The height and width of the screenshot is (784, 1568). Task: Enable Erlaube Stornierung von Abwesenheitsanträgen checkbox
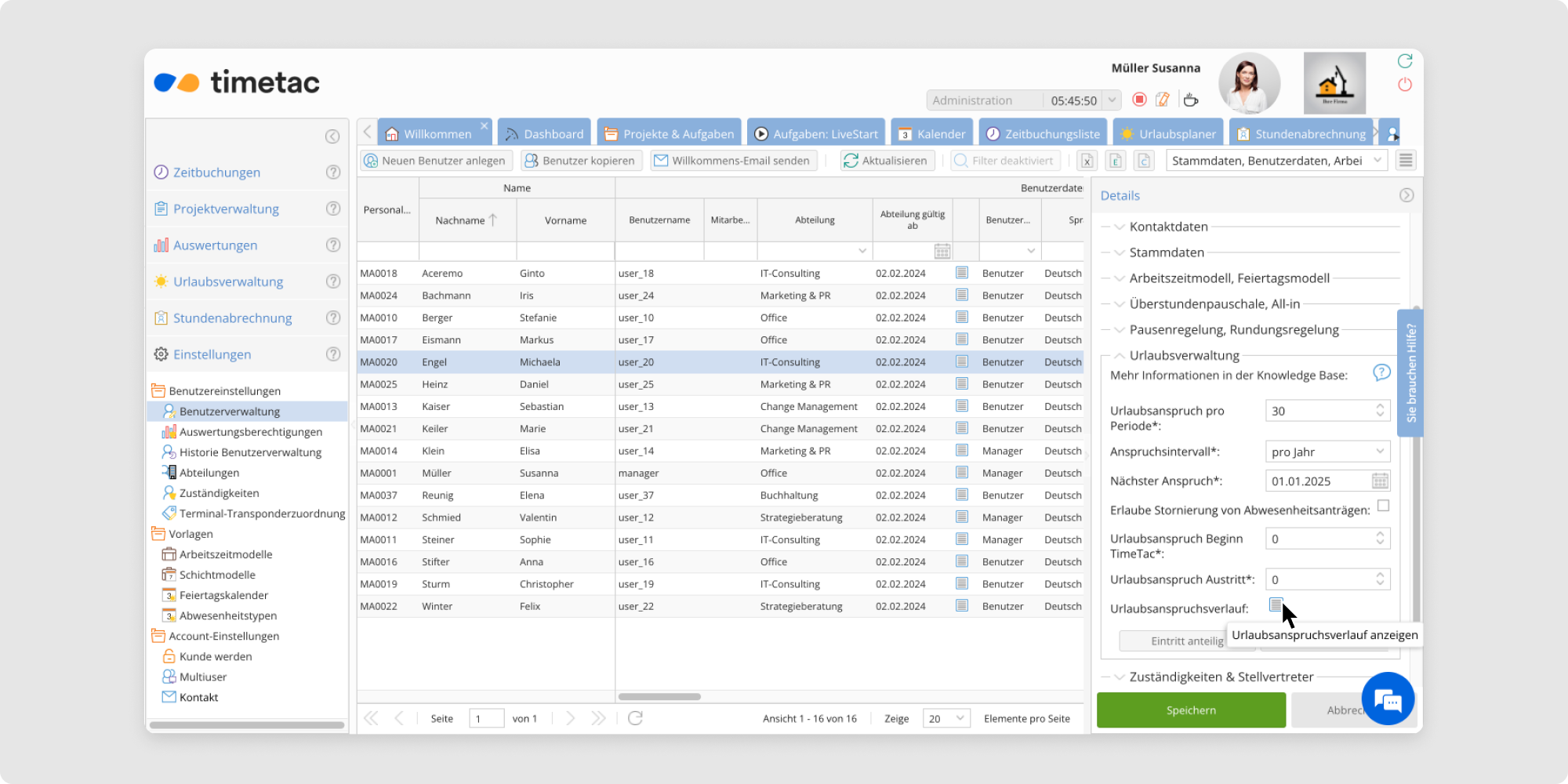pos(1383,506)
